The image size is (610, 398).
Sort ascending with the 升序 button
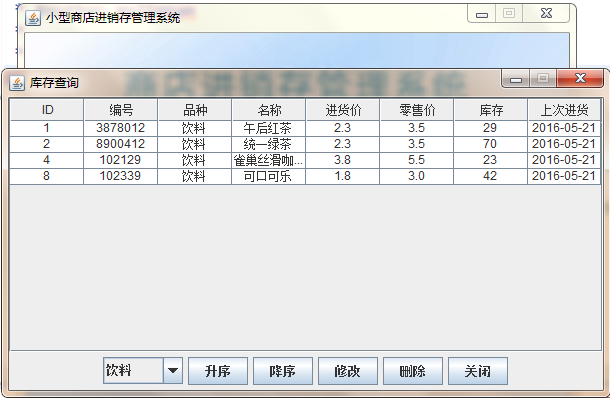tap(218, 371)
